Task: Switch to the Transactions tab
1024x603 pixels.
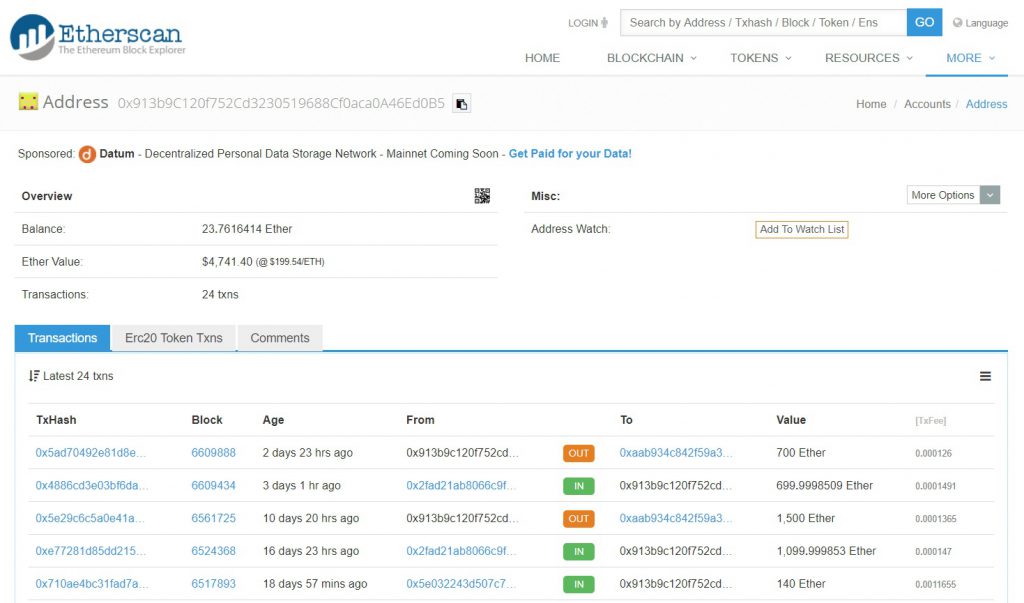Action: click(x=63, y=338)
